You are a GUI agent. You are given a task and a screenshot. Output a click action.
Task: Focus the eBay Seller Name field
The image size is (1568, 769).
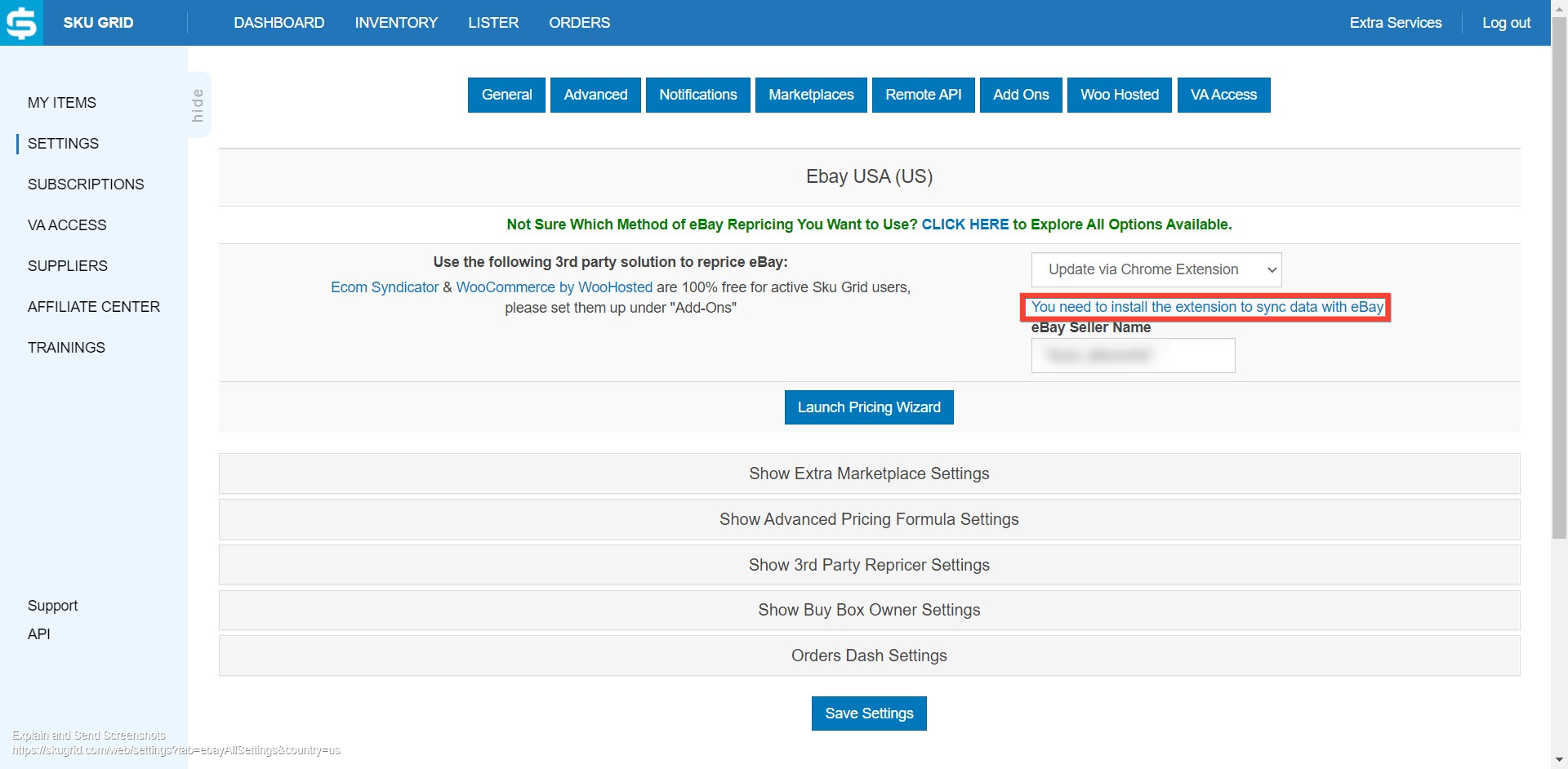(x=1133, y=355)
